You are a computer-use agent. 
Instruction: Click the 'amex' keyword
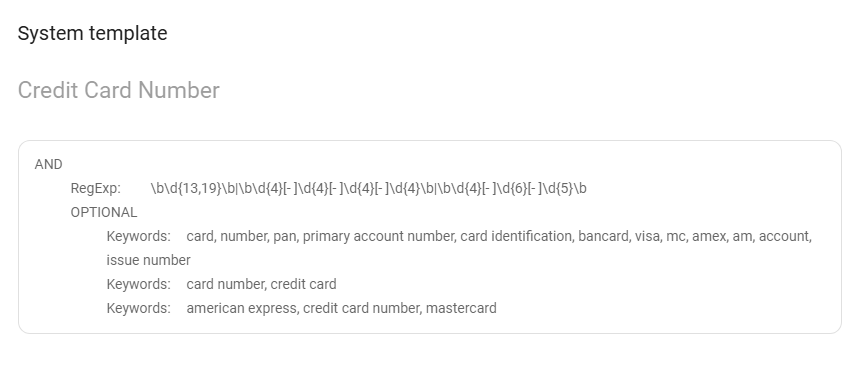[x=709, y=236]
